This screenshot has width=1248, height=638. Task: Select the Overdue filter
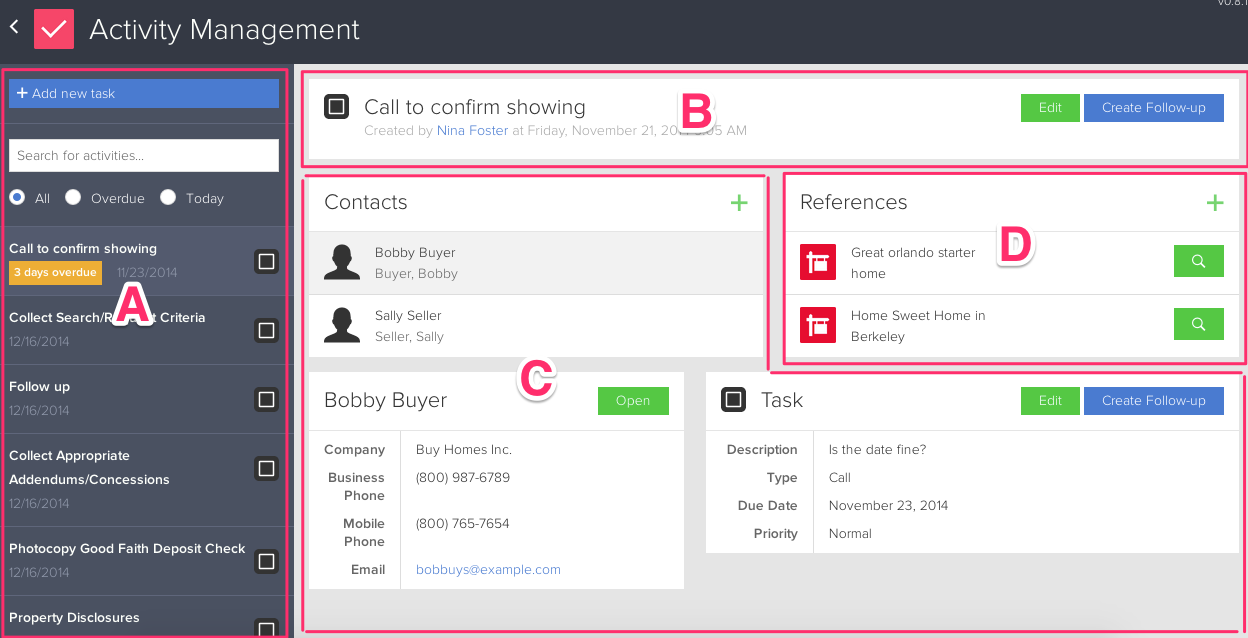point(72,197)
